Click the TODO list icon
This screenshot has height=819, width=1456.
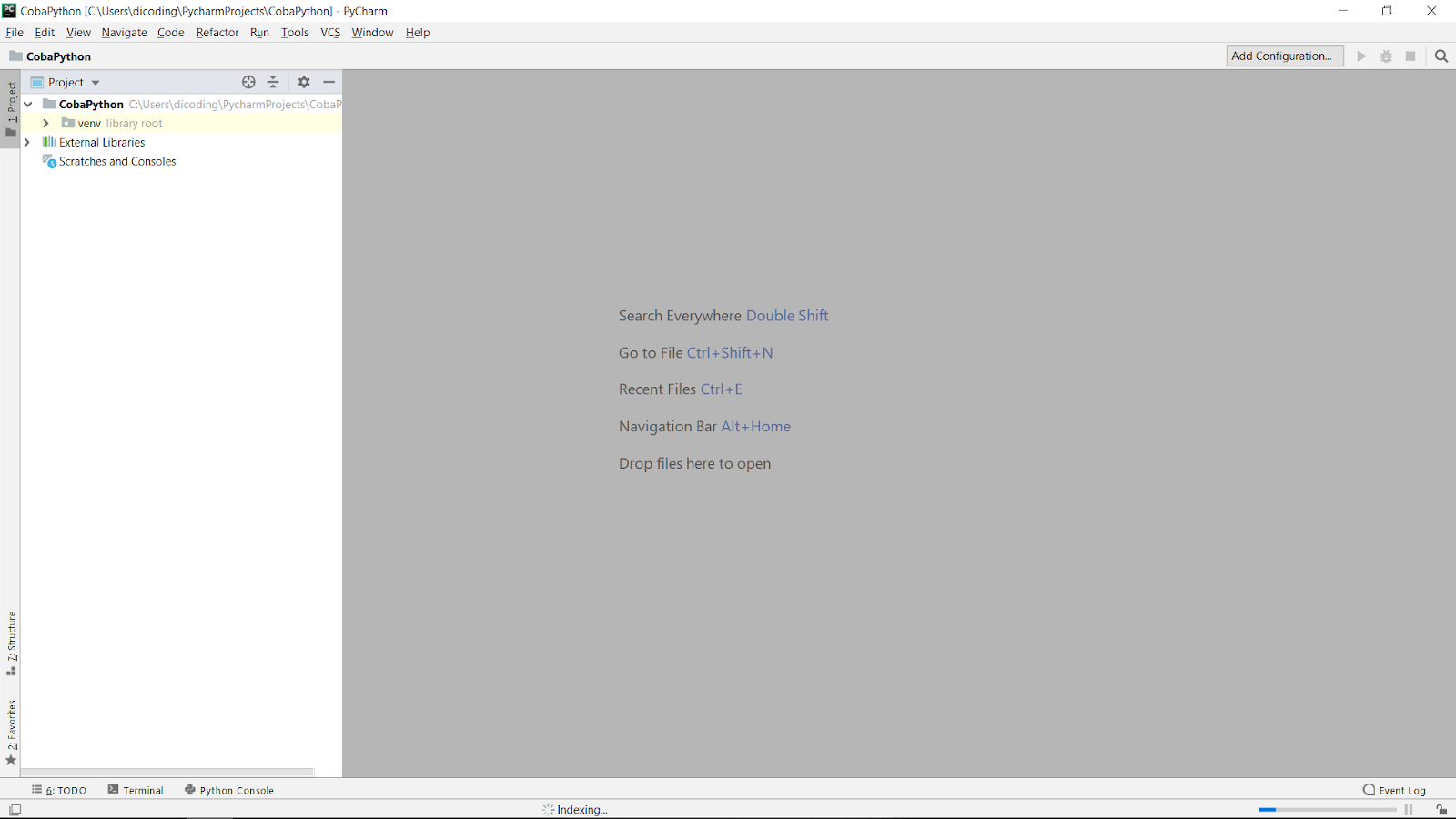point(37,790)
